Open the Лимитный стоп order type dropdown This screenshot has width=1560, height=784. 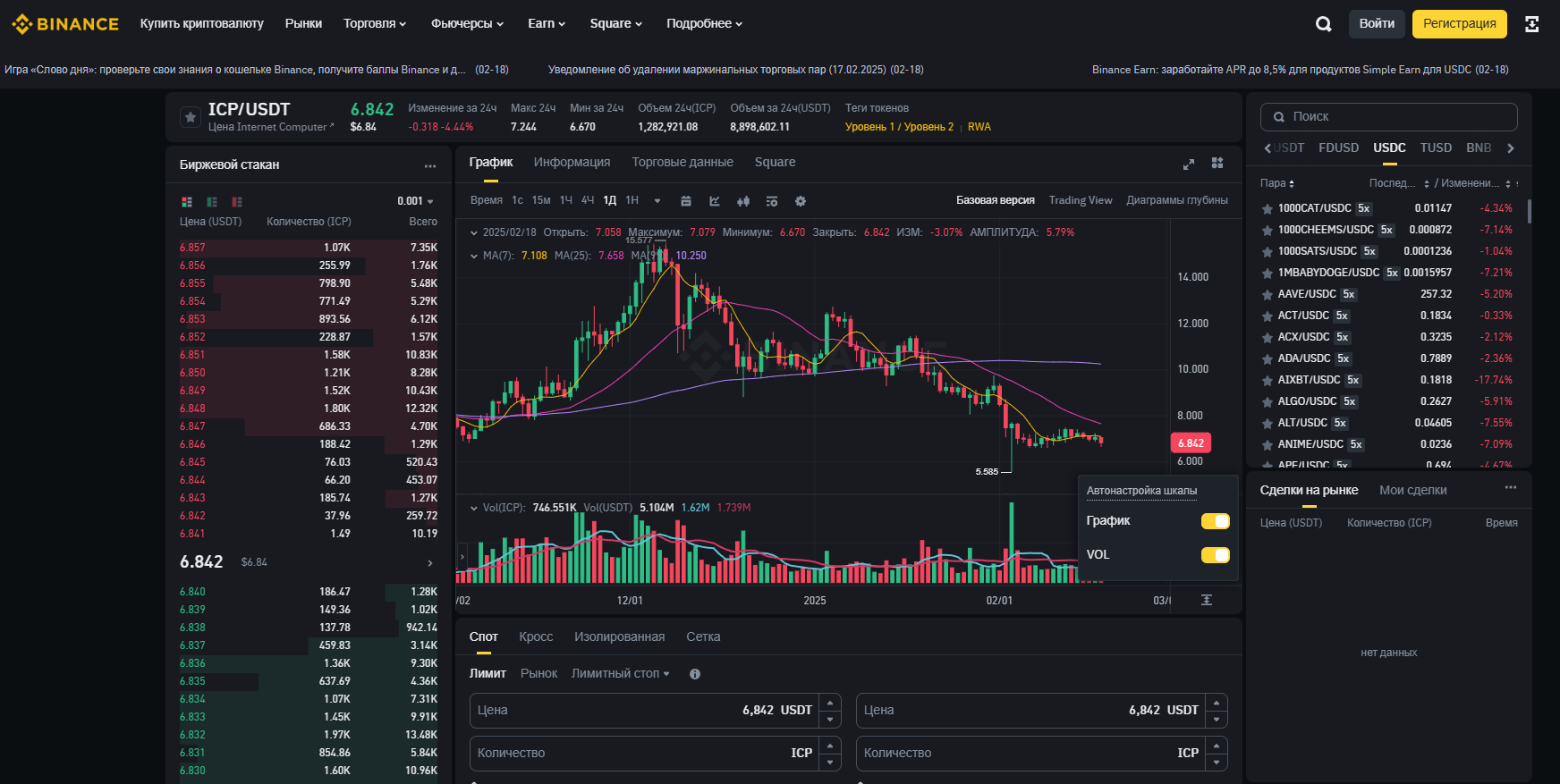pos(621,674)
